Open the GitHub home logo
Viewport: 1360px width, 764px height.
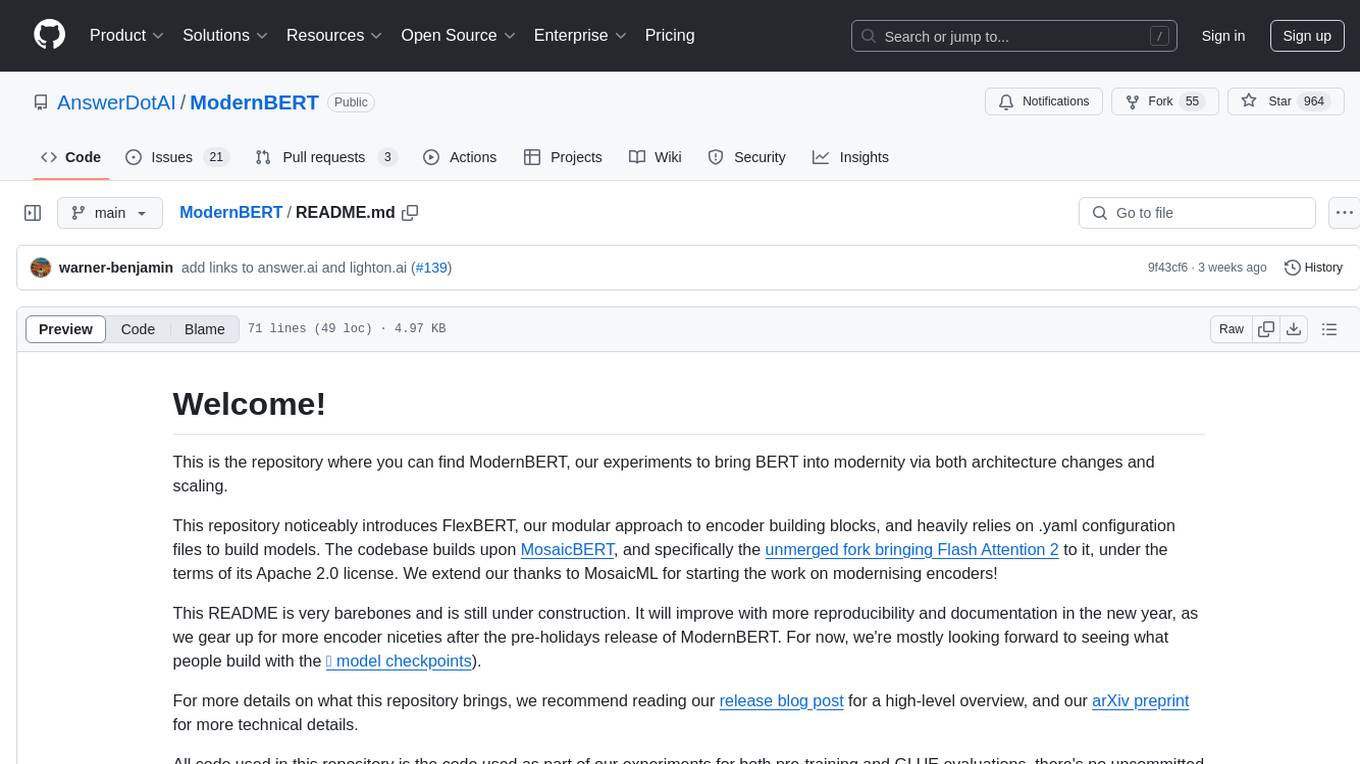(x=49, y=35)
